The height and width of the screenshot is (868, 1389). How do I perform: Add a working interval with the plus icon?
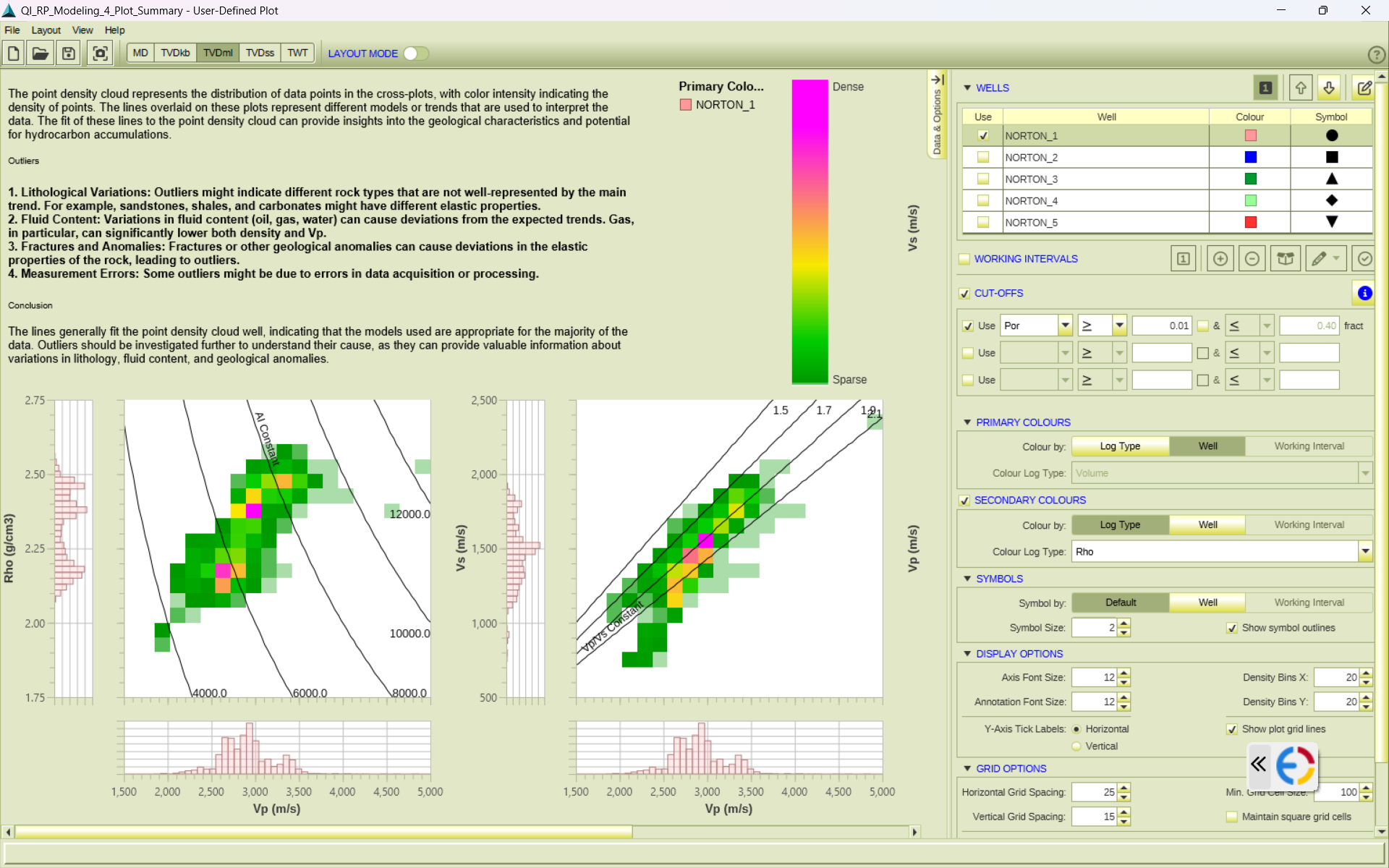point(1220,259)
